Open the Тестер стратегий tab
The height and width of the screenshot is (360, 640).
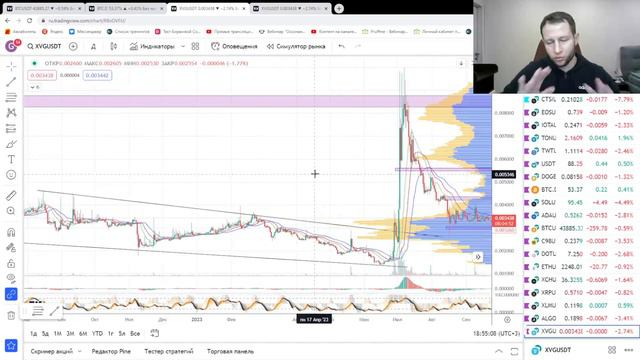[x=169, y=351]
